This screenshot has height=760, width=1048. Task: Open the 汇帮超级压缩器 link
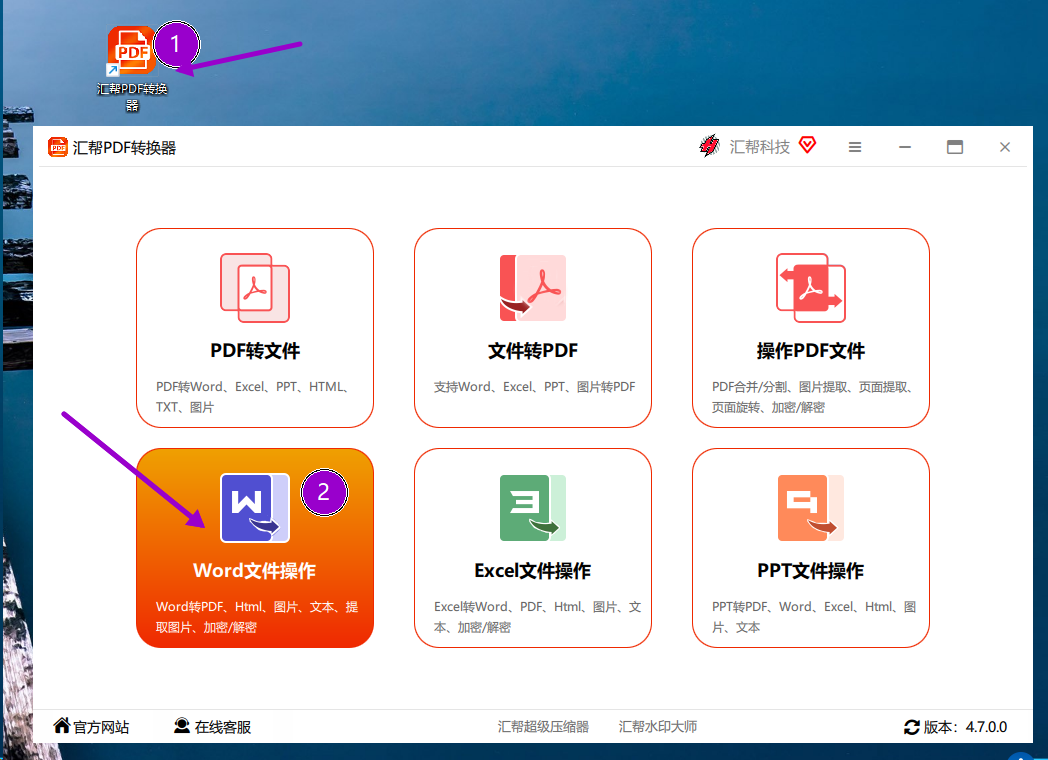click(x=543, y=727)
